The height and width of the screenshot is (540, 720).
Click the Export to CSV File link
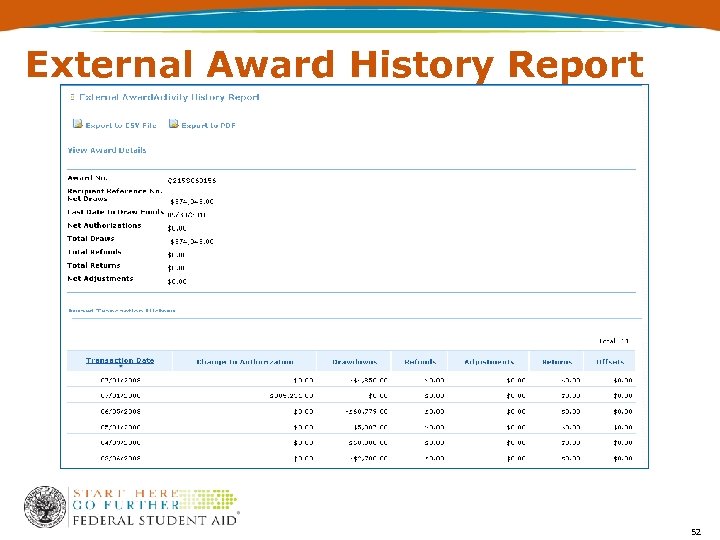[121, 125]
